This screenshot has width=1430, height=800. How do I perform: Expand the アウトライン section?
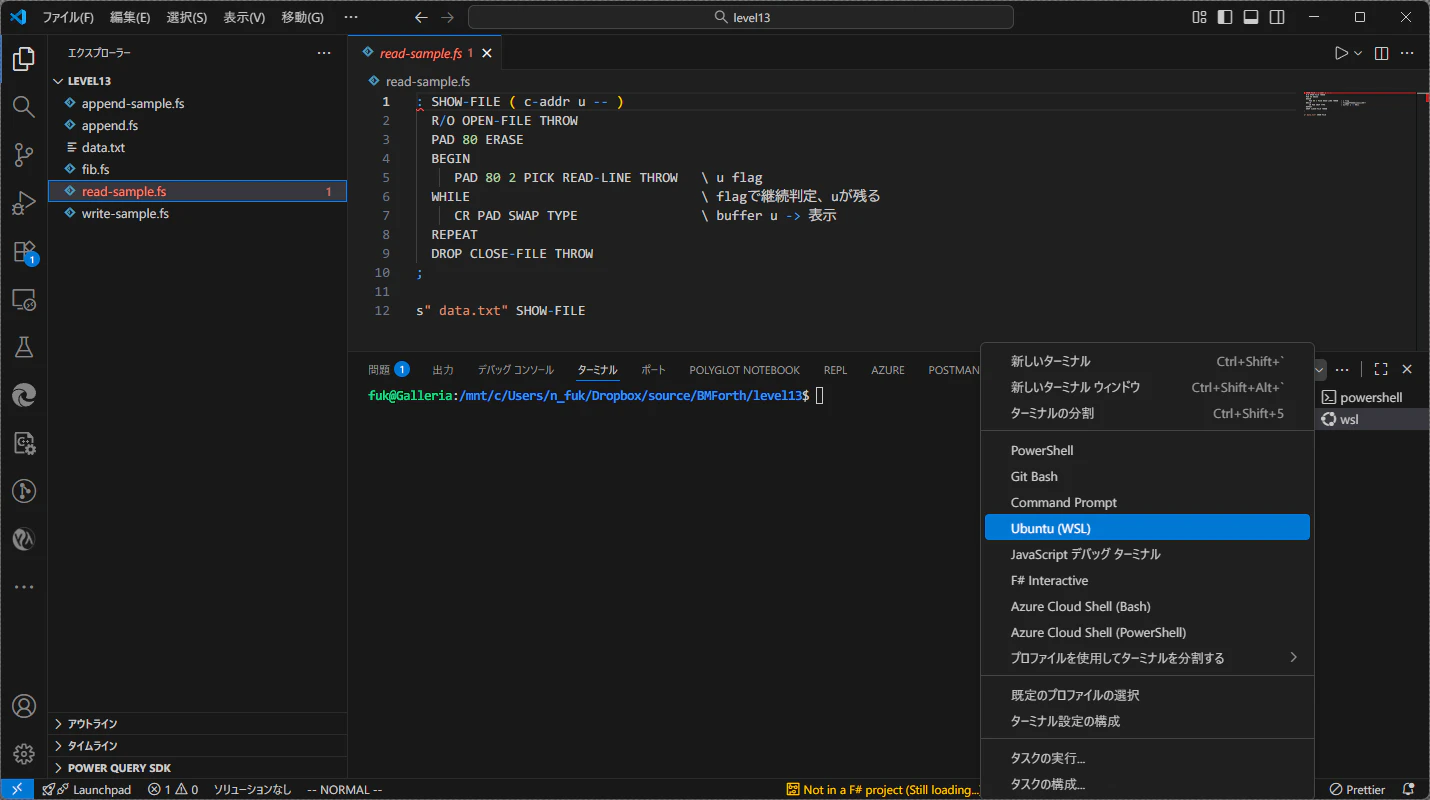(92, 724)
